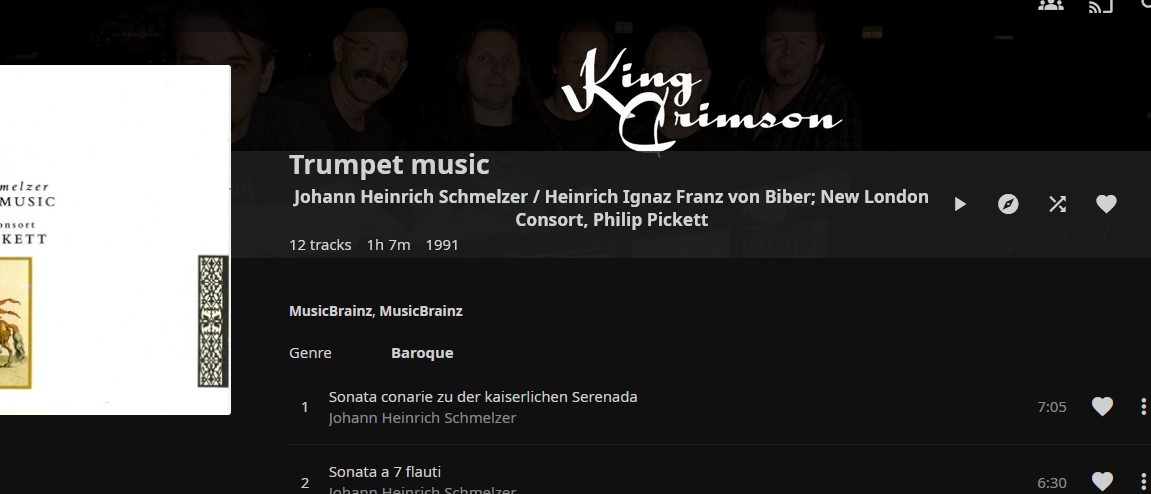The width and height of the screenshot is (1151, 494).
Task: Click the Trumpet music album cover
Action: point(115,240)
